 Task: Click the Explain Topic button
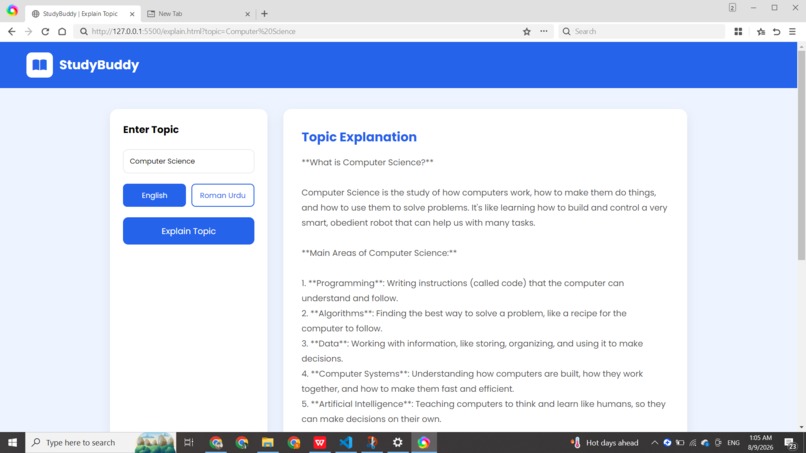coord(188,231)
